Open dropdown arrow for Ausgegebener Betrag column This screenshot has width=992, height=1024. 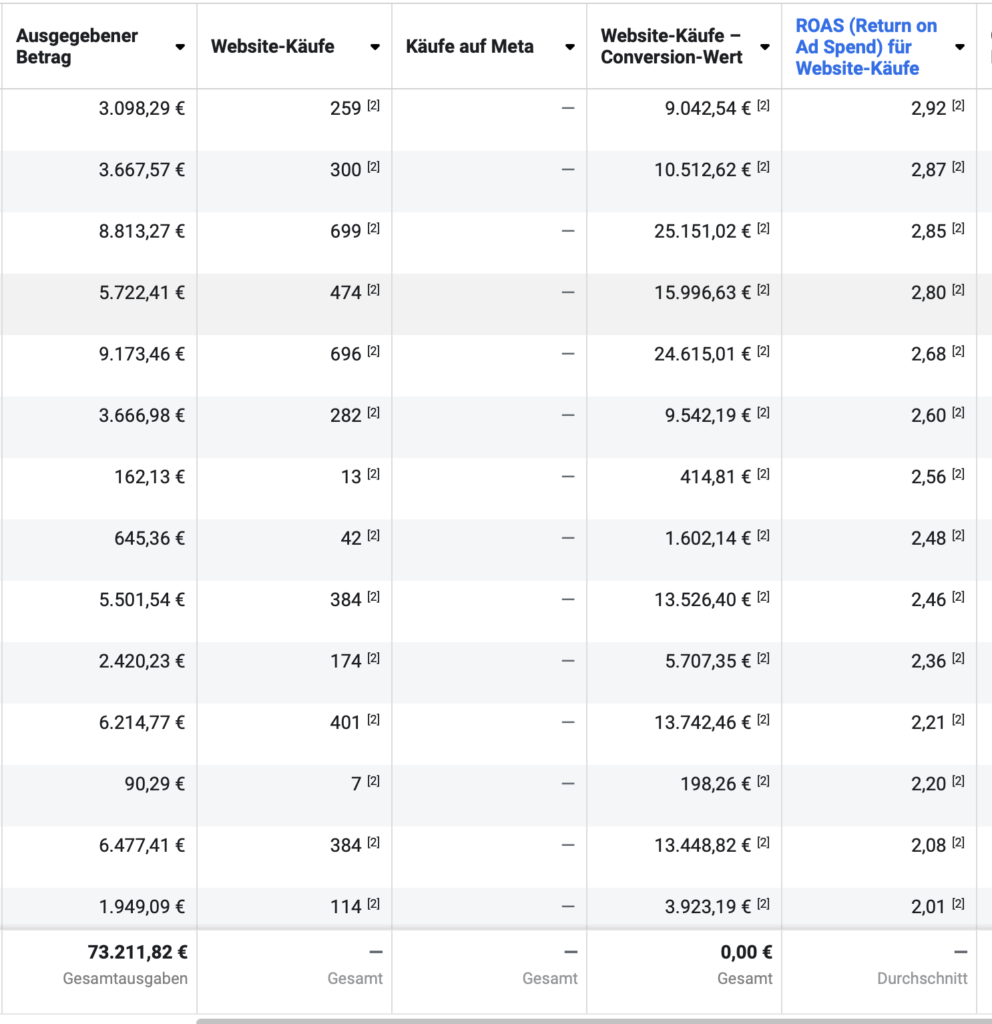click(x=180, y=47)
